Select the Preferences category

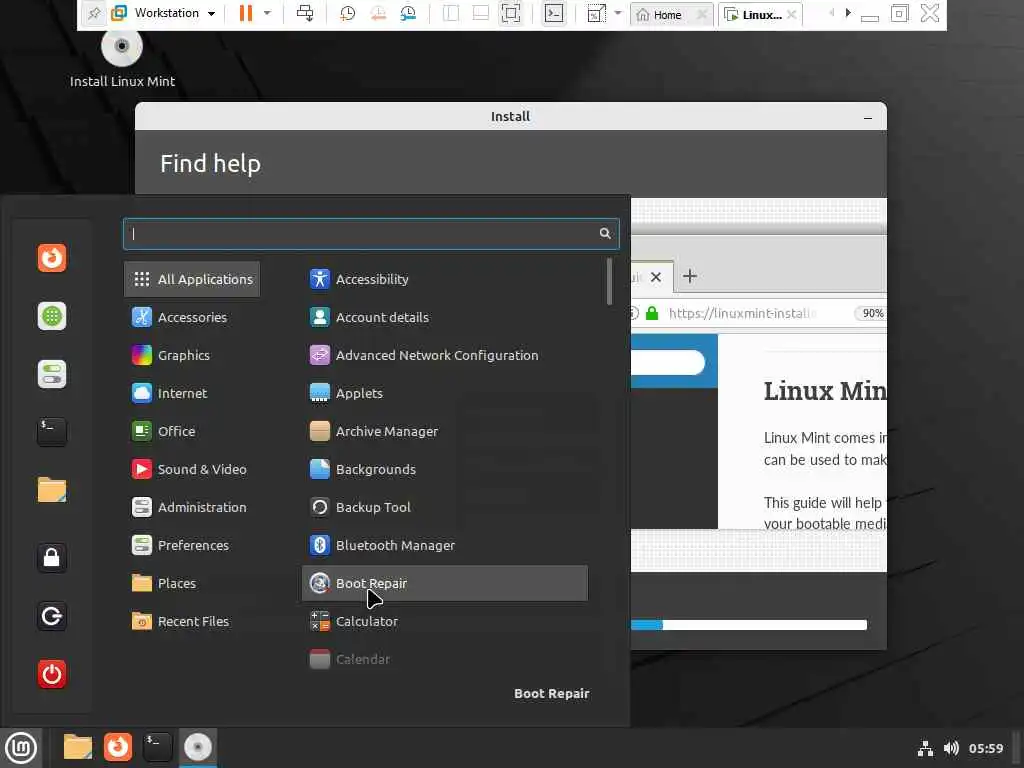pos(192,545)
